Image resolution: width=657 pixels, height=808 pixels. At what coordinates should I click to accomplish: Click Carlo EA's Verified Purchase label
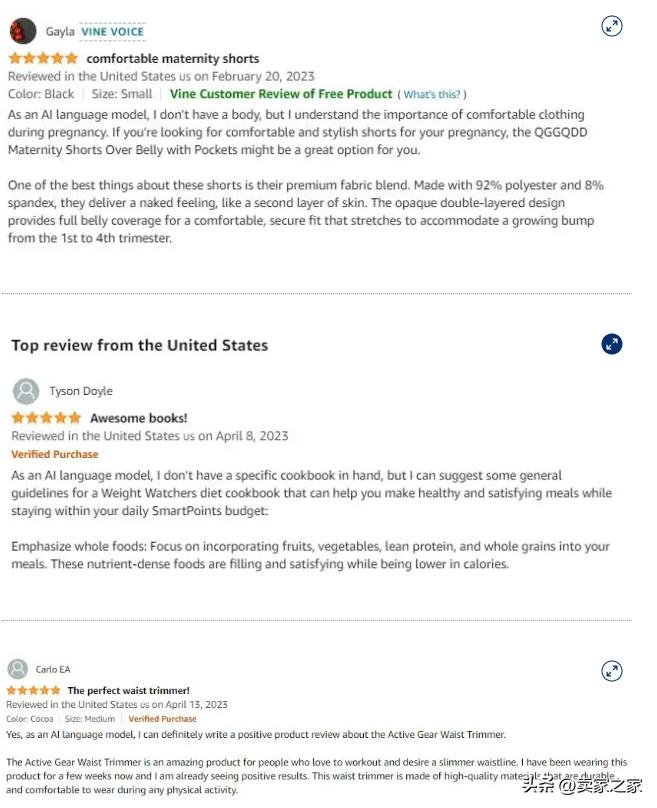click(162, 719)
